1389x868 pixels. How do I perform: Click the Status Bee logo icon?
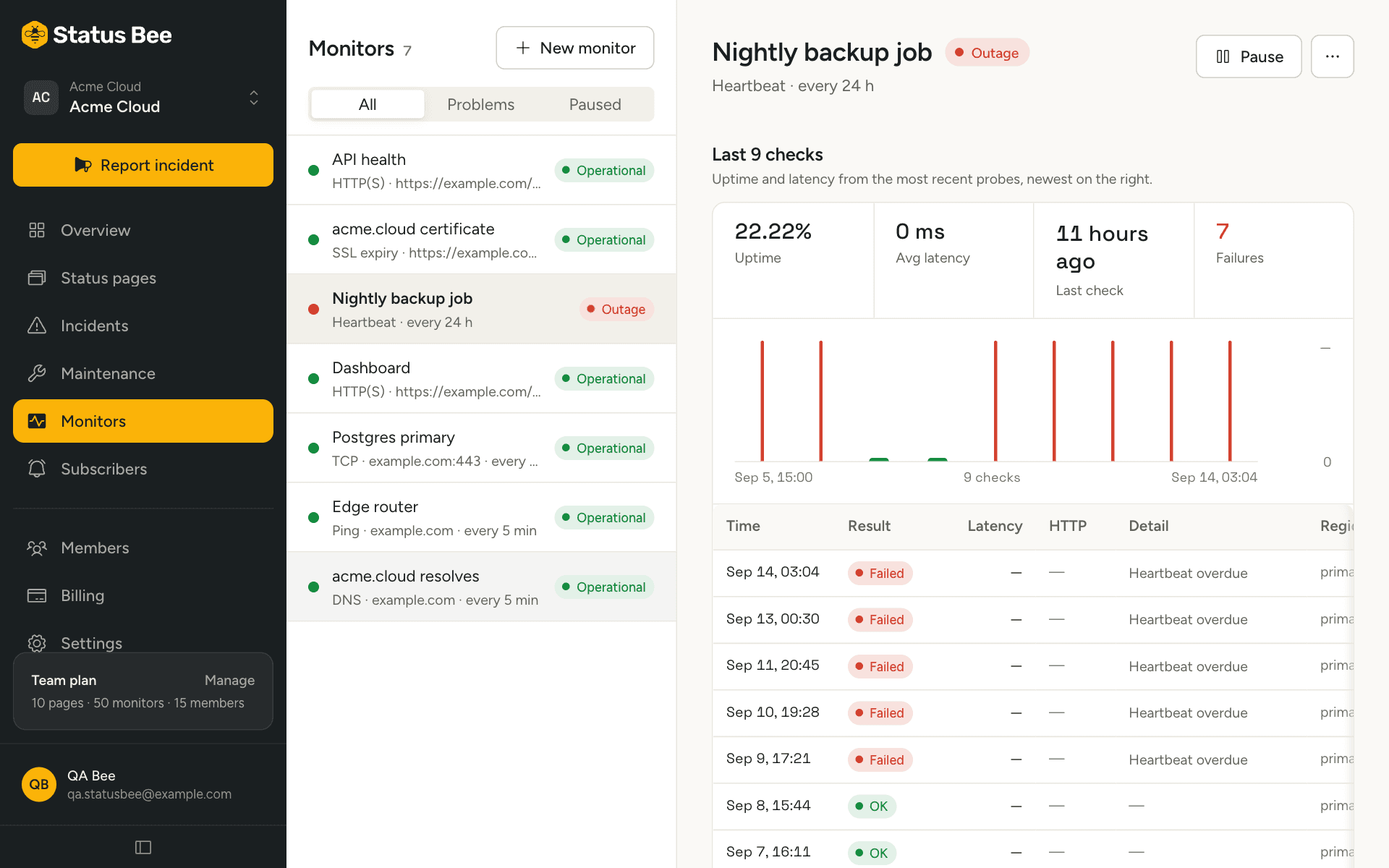(x=34, y=35)
